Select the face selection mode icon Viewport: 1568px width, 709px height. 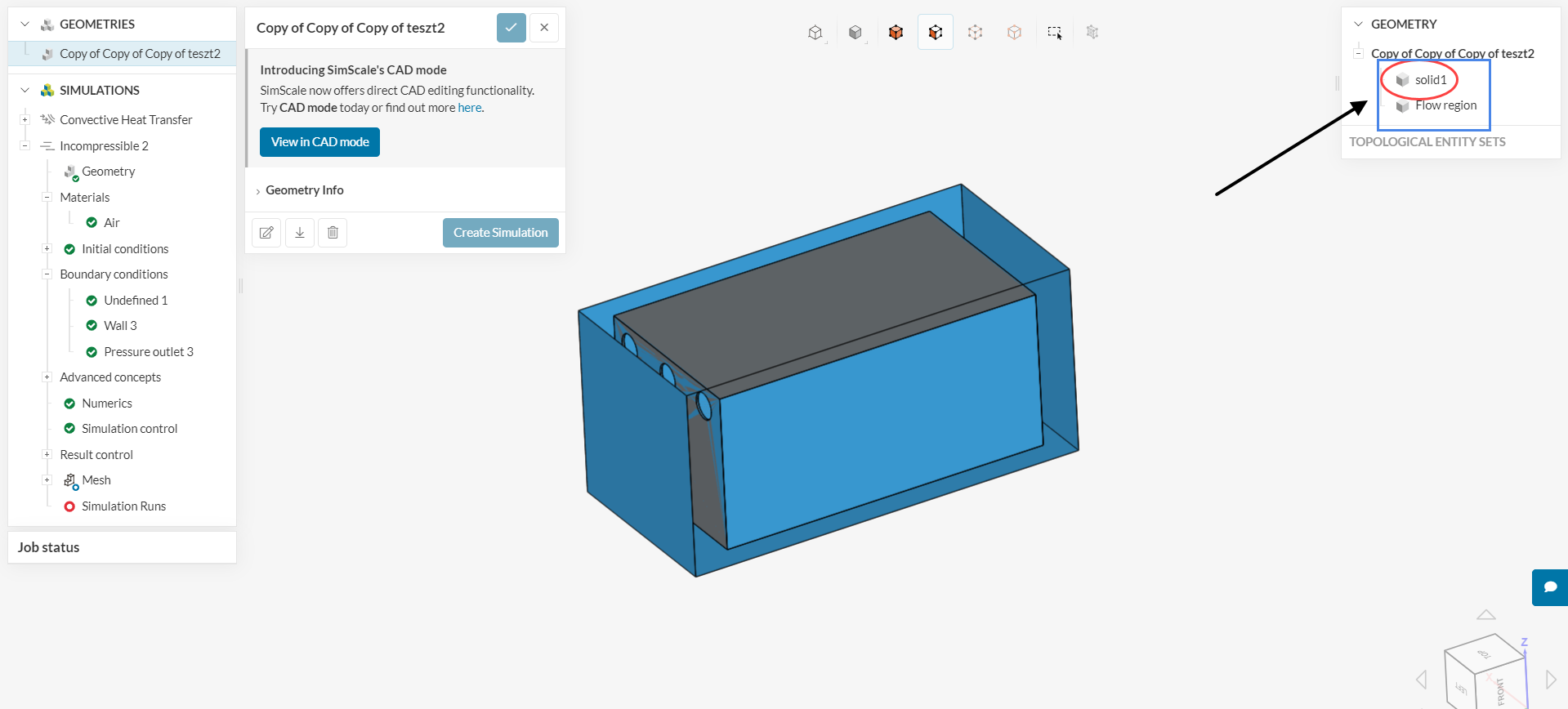coord(936,33)
